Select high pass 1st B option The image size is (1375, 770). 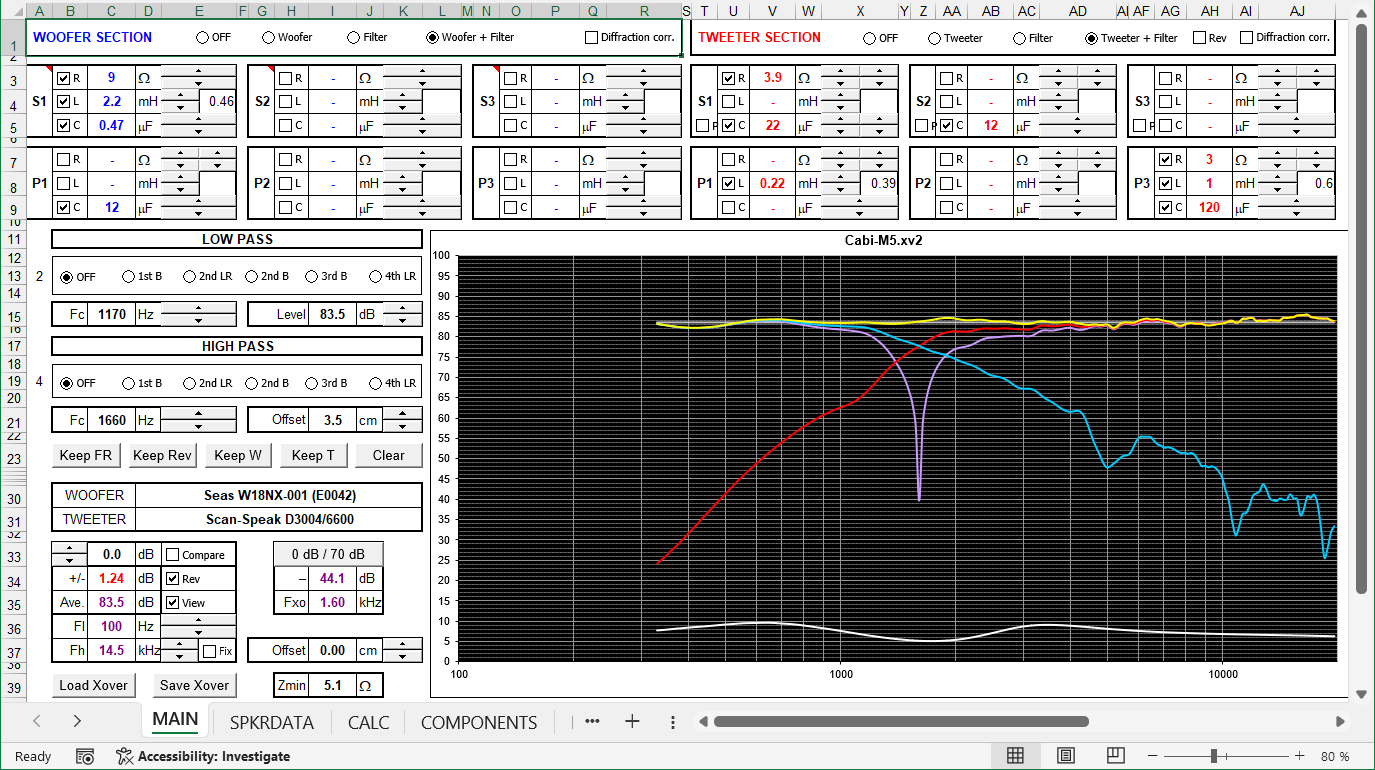tap(128, 383)
